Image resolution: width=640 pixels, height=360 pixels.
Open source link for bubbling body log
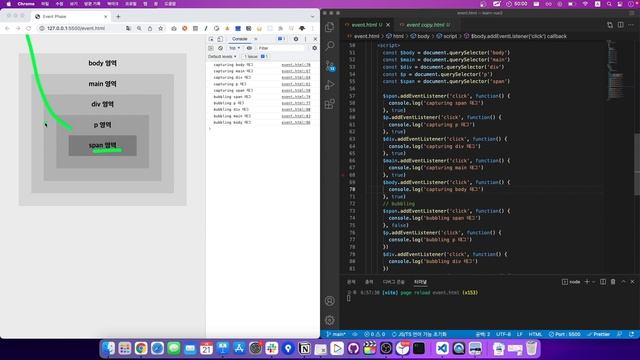[x=296, y=122]
